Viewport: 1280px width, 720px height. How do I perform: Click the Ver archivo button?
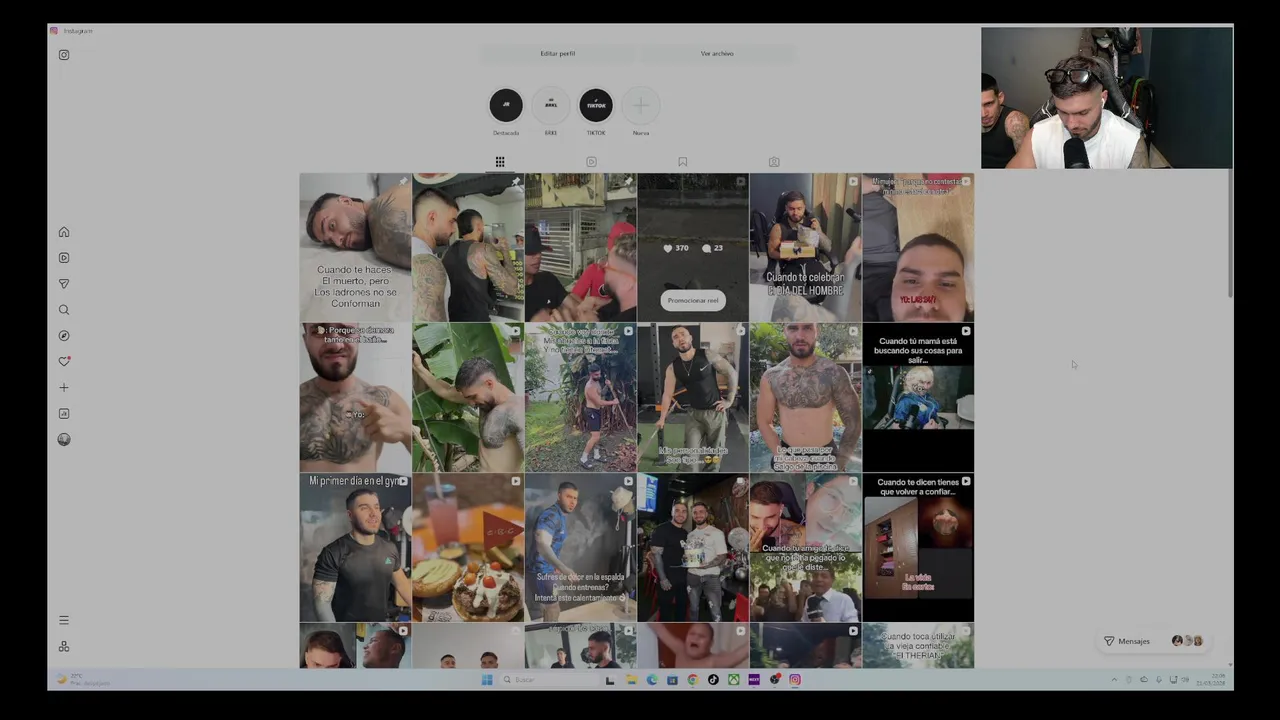(x=717, y=53)
